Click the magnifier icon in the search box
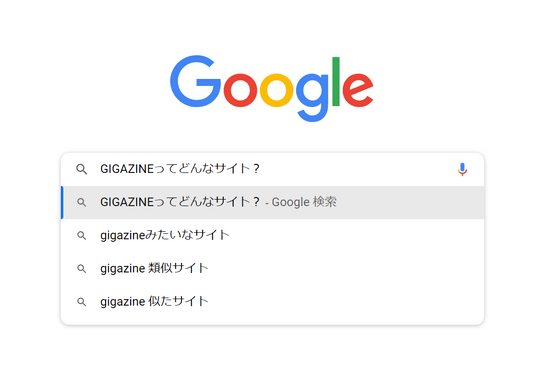The image size is (560, 367). click(x=82, y=169)
